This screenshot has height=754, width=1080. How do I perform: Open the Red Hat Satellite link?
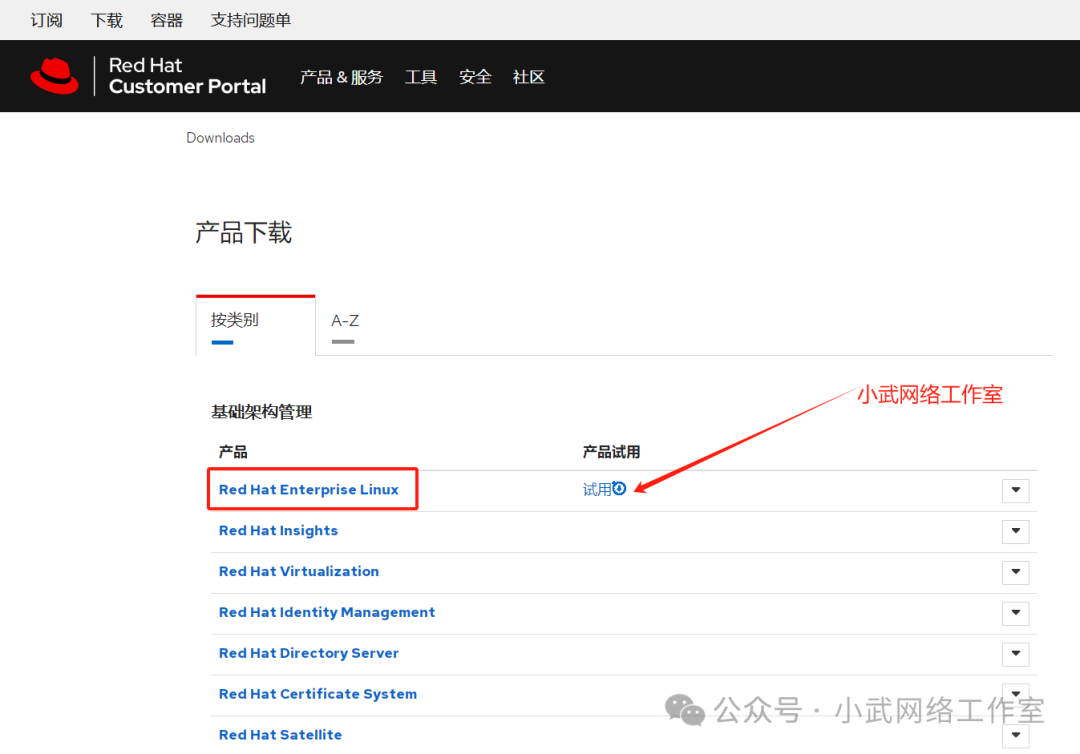click(280, 735)
